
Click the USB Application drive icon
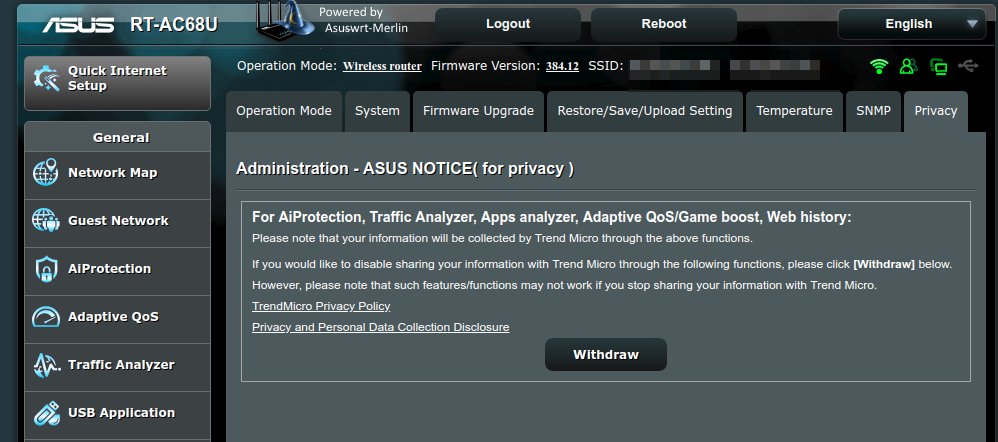click(x=46, y=413)
